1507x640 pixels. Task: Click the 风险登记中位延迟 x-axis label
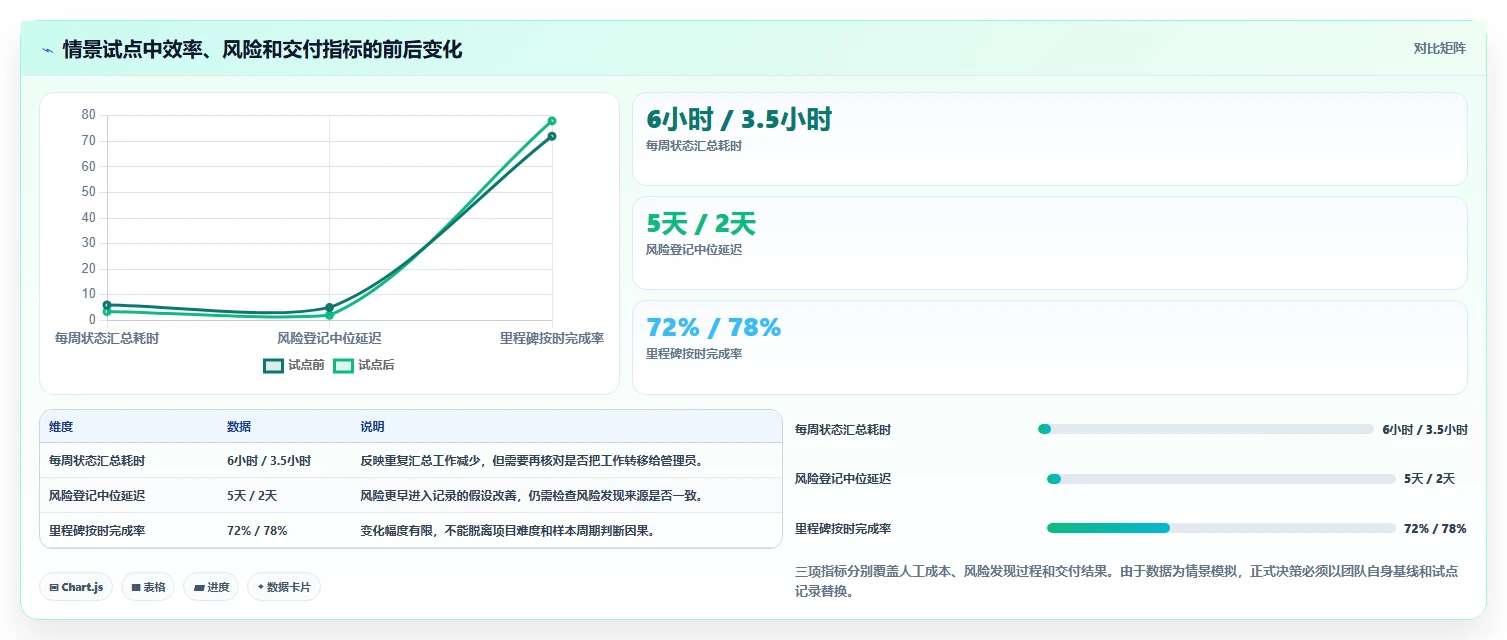[329, 338]
